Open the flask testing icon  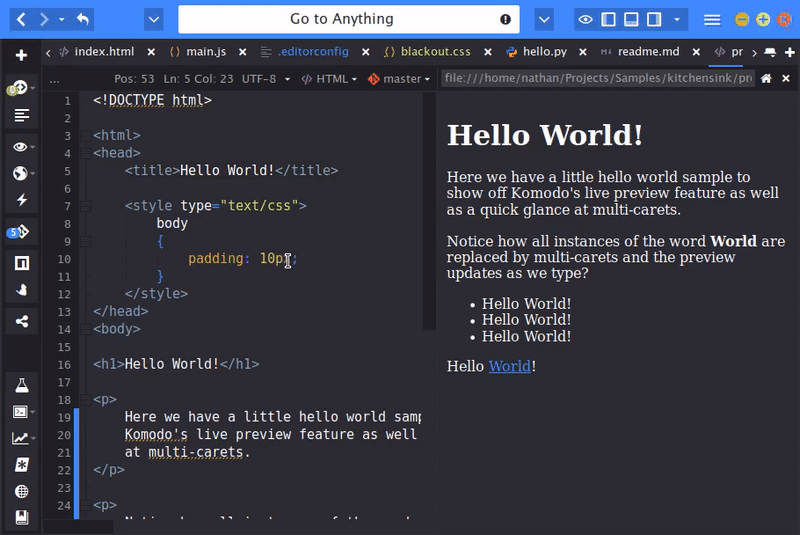click(21, 385)
